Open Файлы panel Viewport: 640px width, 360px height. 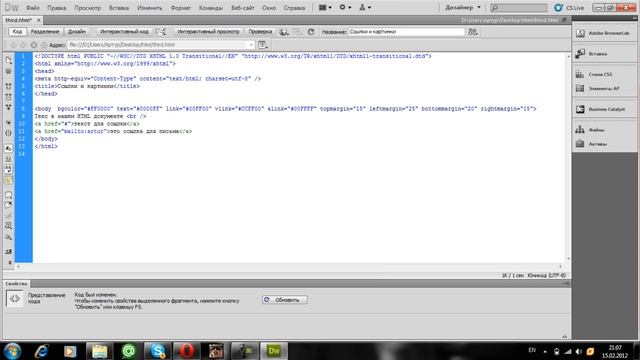604,130
